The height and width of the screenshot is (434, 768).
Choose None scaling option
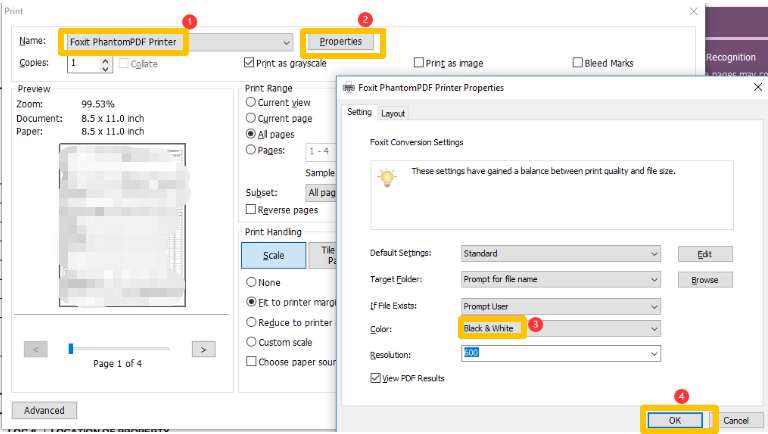pyautogui.click(x=251, y=282)
